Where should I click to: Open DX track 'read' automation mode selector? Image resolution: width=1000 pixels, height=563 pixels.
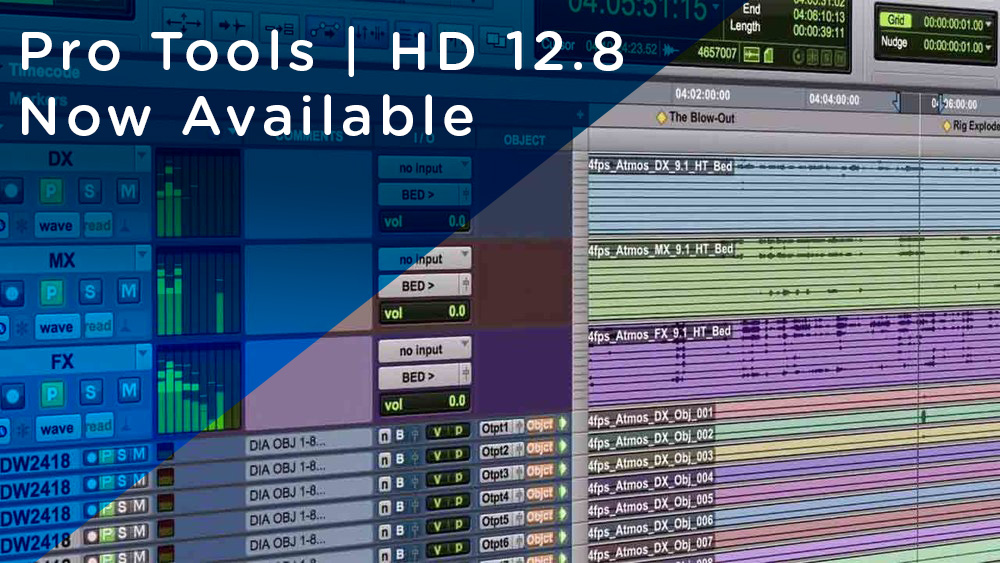coord(98,225)
